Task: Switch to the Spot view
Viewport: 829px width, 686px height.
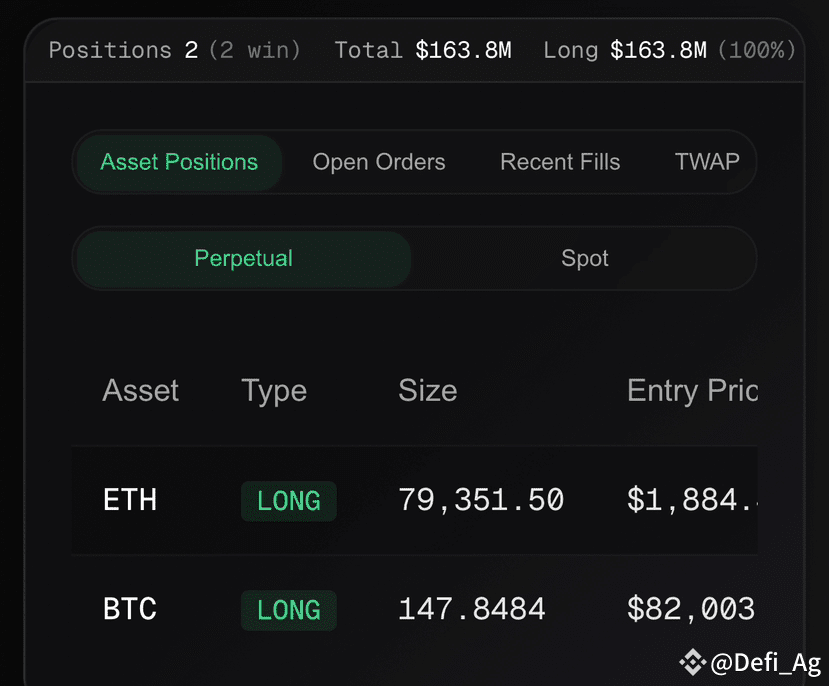Action: pyautogui.click(x=584, y=258)
